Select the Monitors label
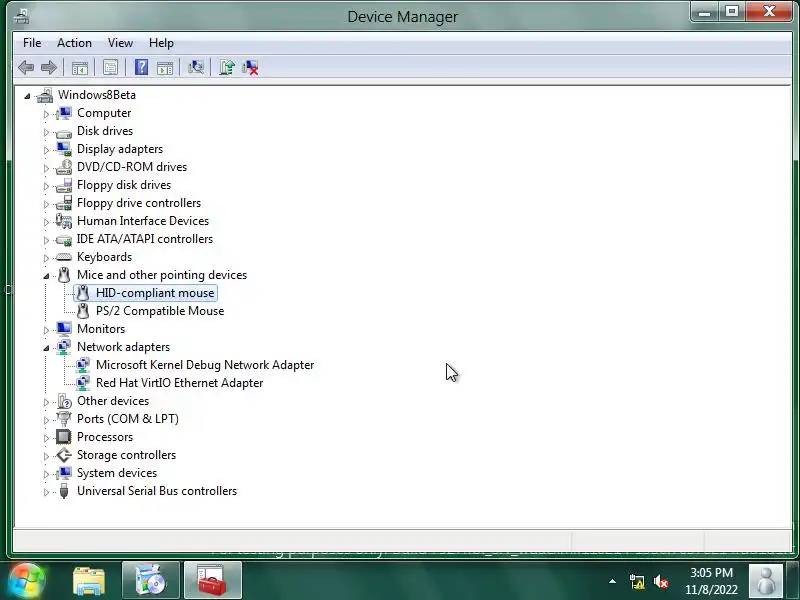 click(x=101, y=329)
